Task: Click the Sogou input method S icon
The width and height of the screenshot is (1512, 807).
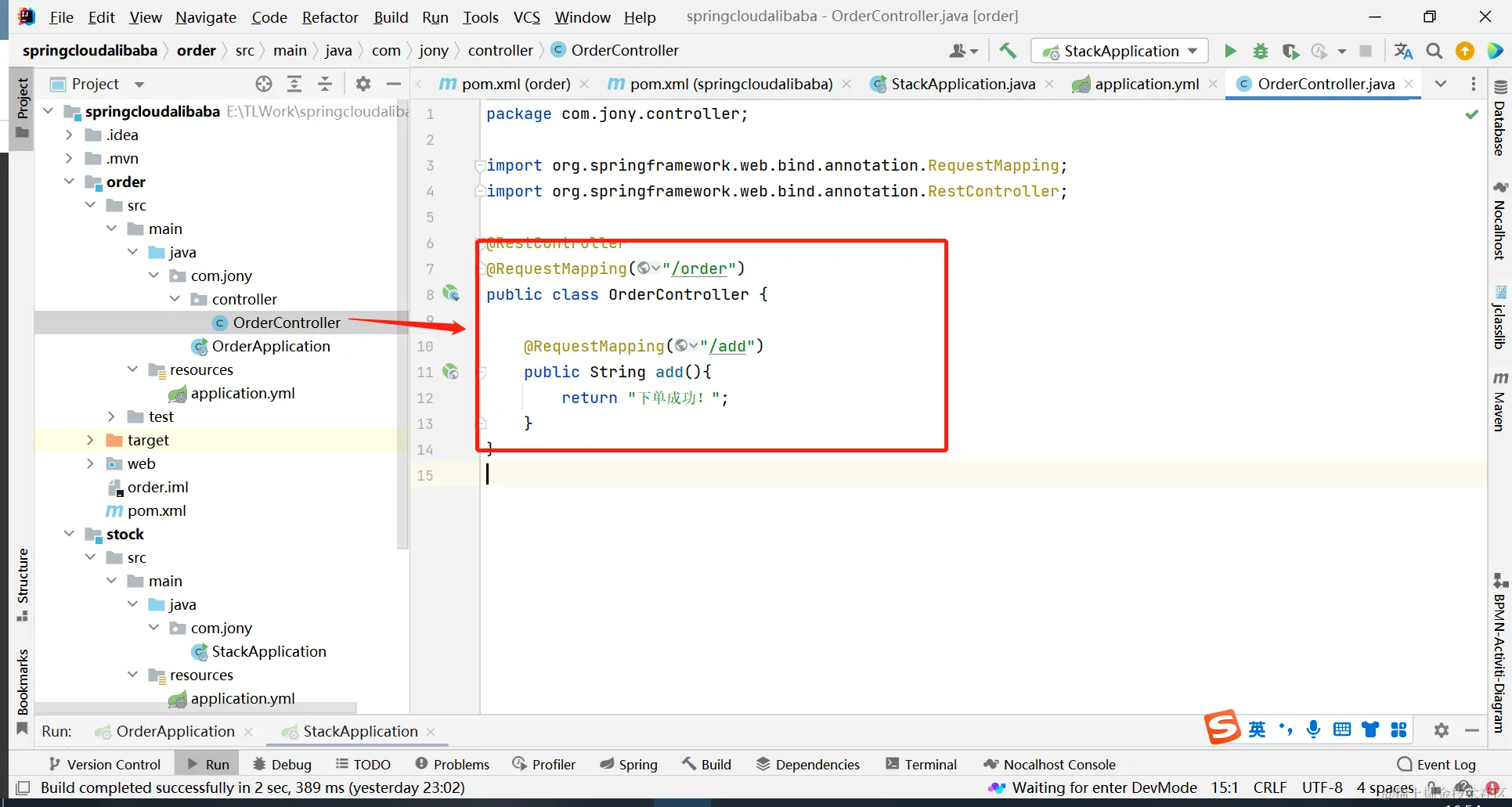Action: [1222, 727]
